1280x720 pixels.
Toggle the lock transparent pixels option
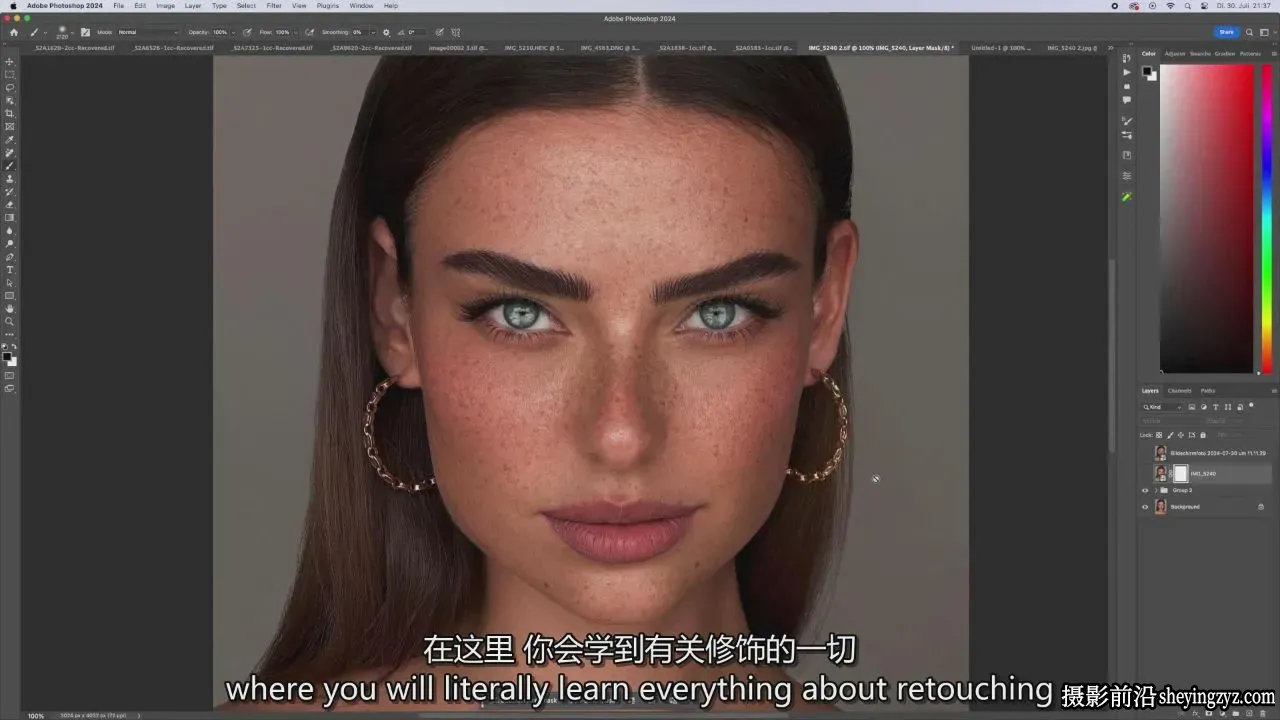pyautogui.click(x=1159, y=435)
